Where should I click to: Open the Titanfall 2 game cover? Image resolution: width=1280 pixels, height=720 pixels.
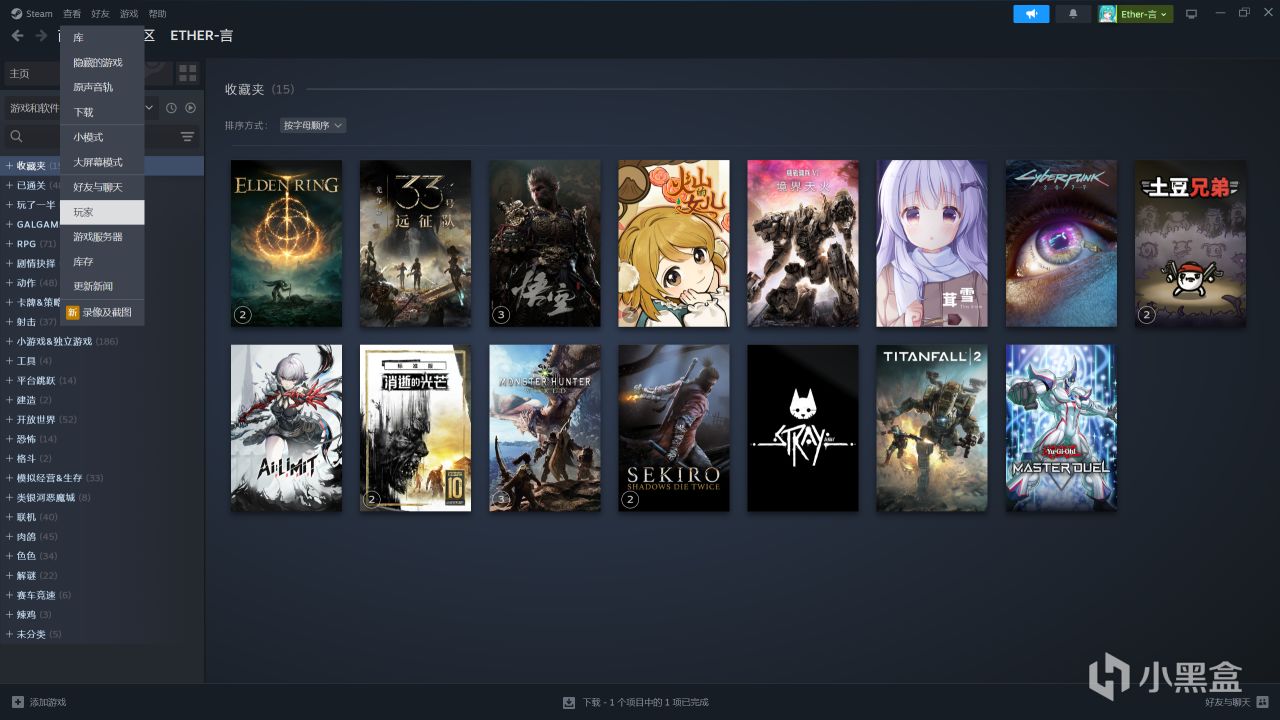click(932, 428)
